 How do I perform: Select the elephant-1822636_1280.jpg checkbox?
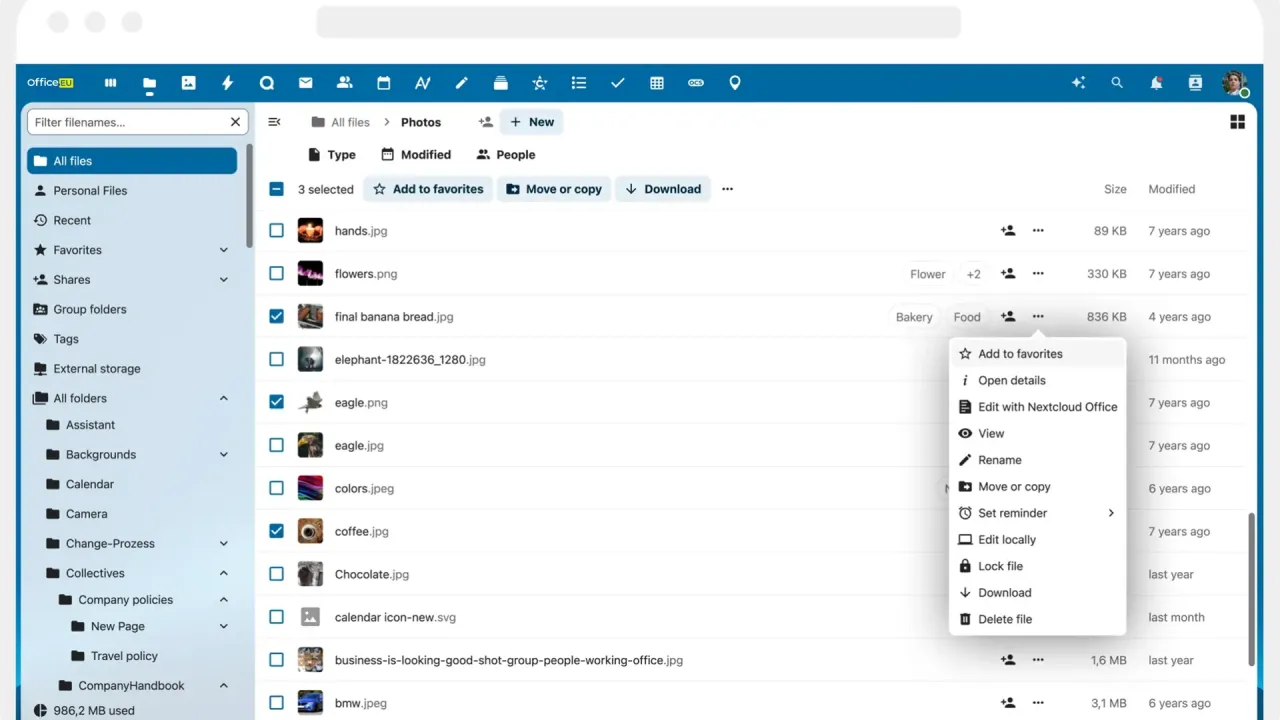click(x=276, y=360)
